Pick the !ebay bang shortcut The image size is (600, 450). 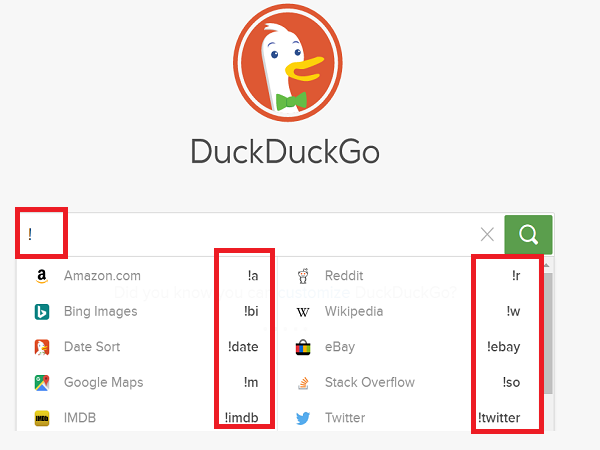coord(504,347)
